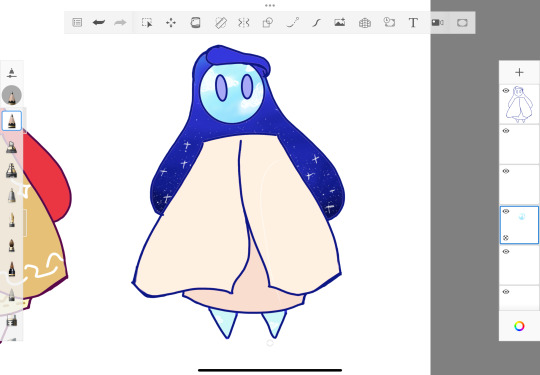The image size is (540, 375).
Task: Choose the thin ballpoint pen brush
Action: (12, 220)
